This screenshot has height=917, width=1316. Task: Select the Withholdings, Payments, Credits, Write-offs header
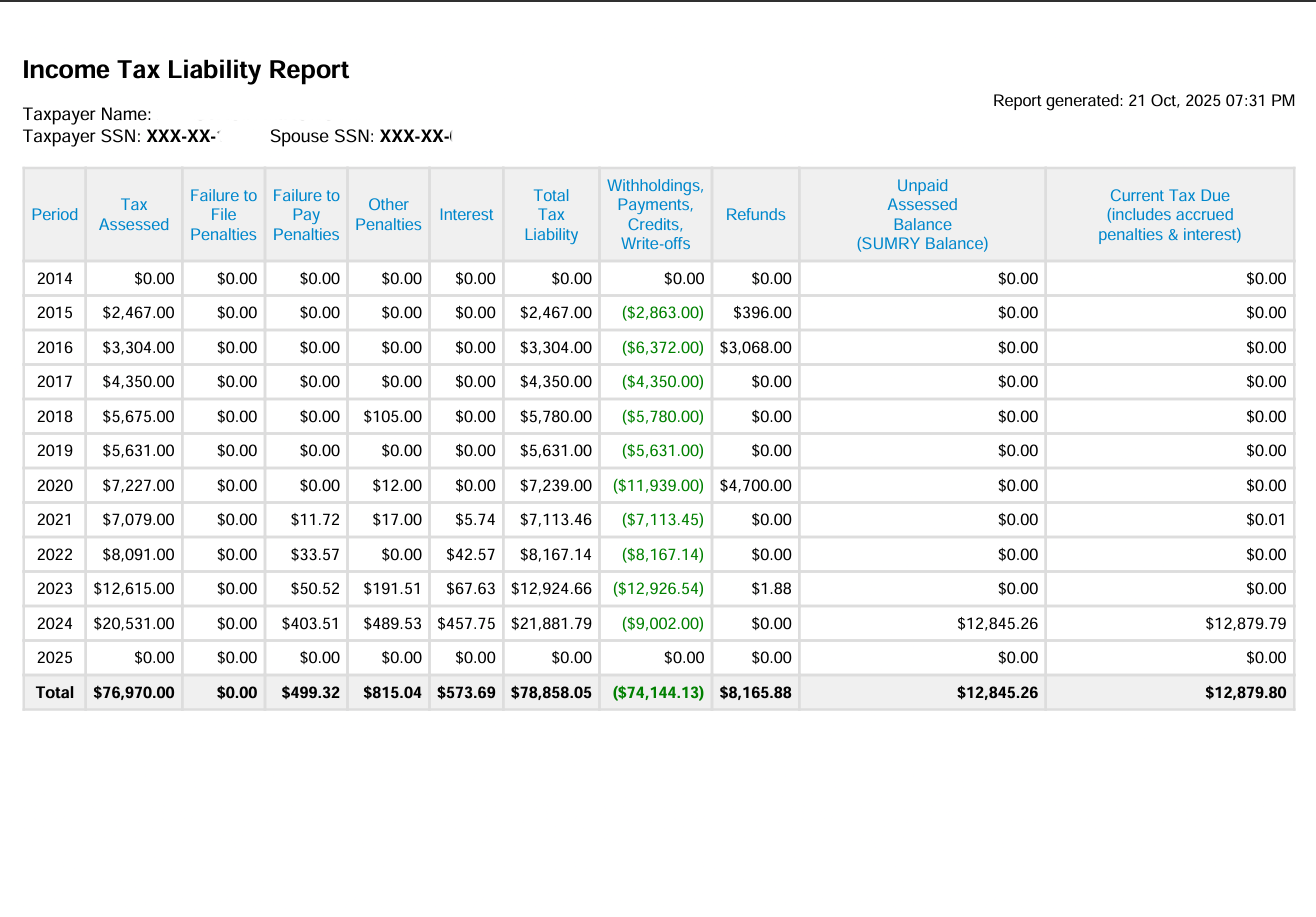coord(655,214)
